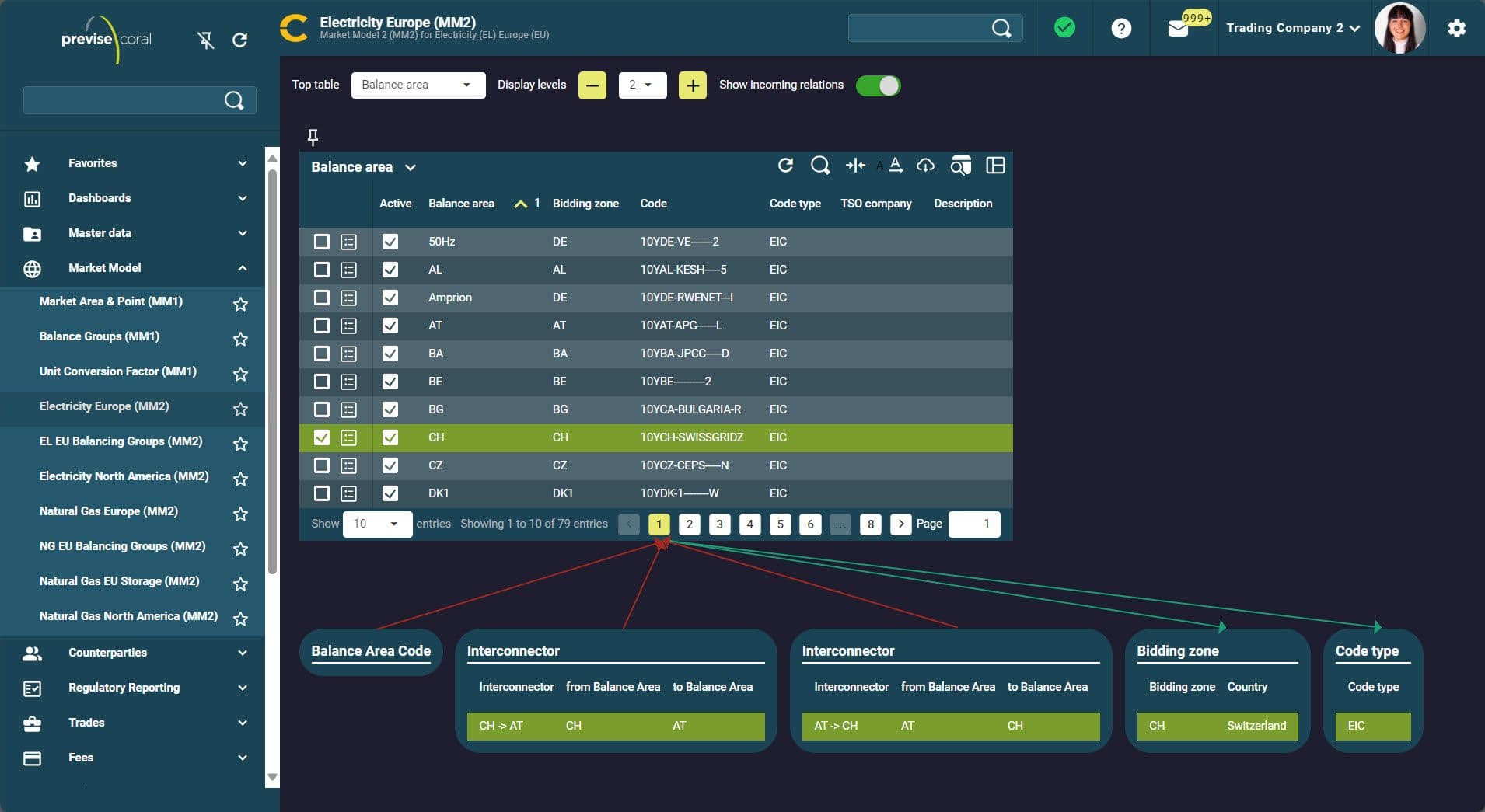Select the row checkbox for Amprion
Image resolution: width=1485 pixels, height=812 pixels.
(x=321, y=298)
